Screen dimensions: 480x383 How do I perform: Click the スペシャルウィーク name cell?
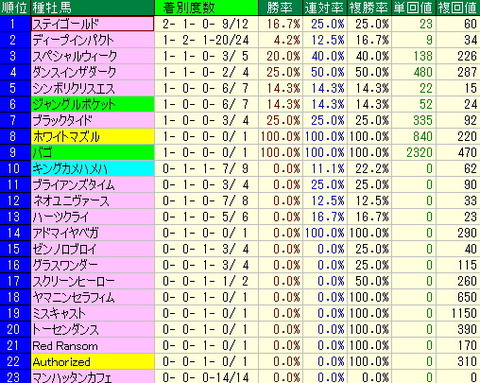[93, 56]
